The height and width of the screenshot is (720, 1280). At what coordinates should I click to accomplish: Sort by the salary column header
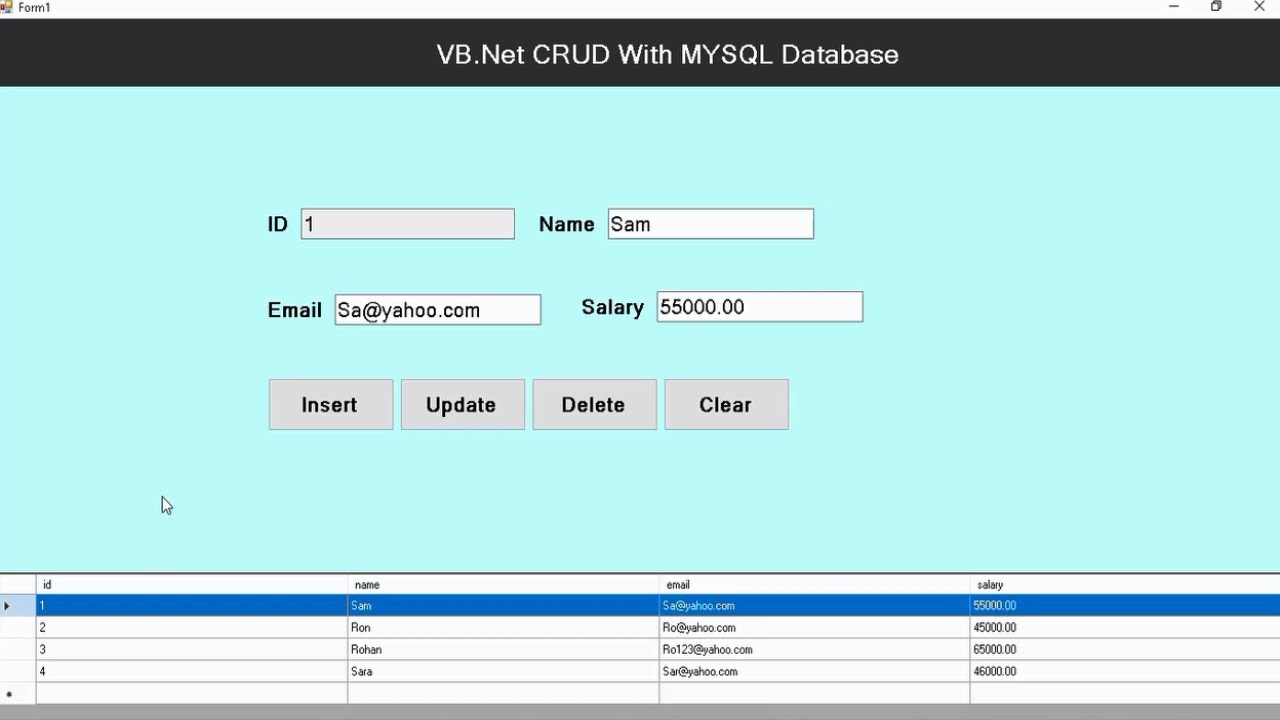tap(1125, 585)
